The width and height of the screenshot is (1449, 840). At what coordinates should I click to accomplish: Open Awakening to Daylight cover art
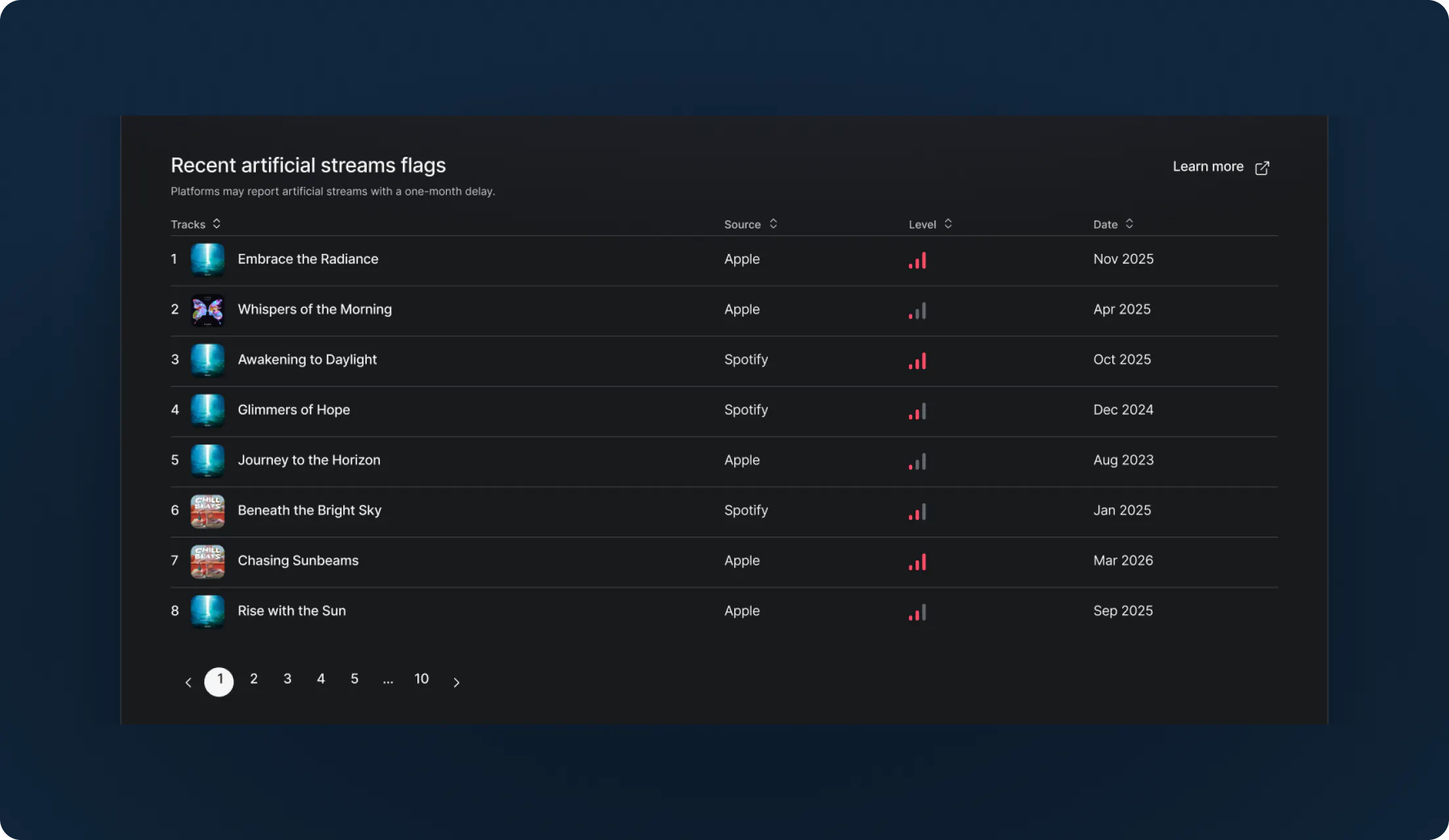[x=207, y=360]
